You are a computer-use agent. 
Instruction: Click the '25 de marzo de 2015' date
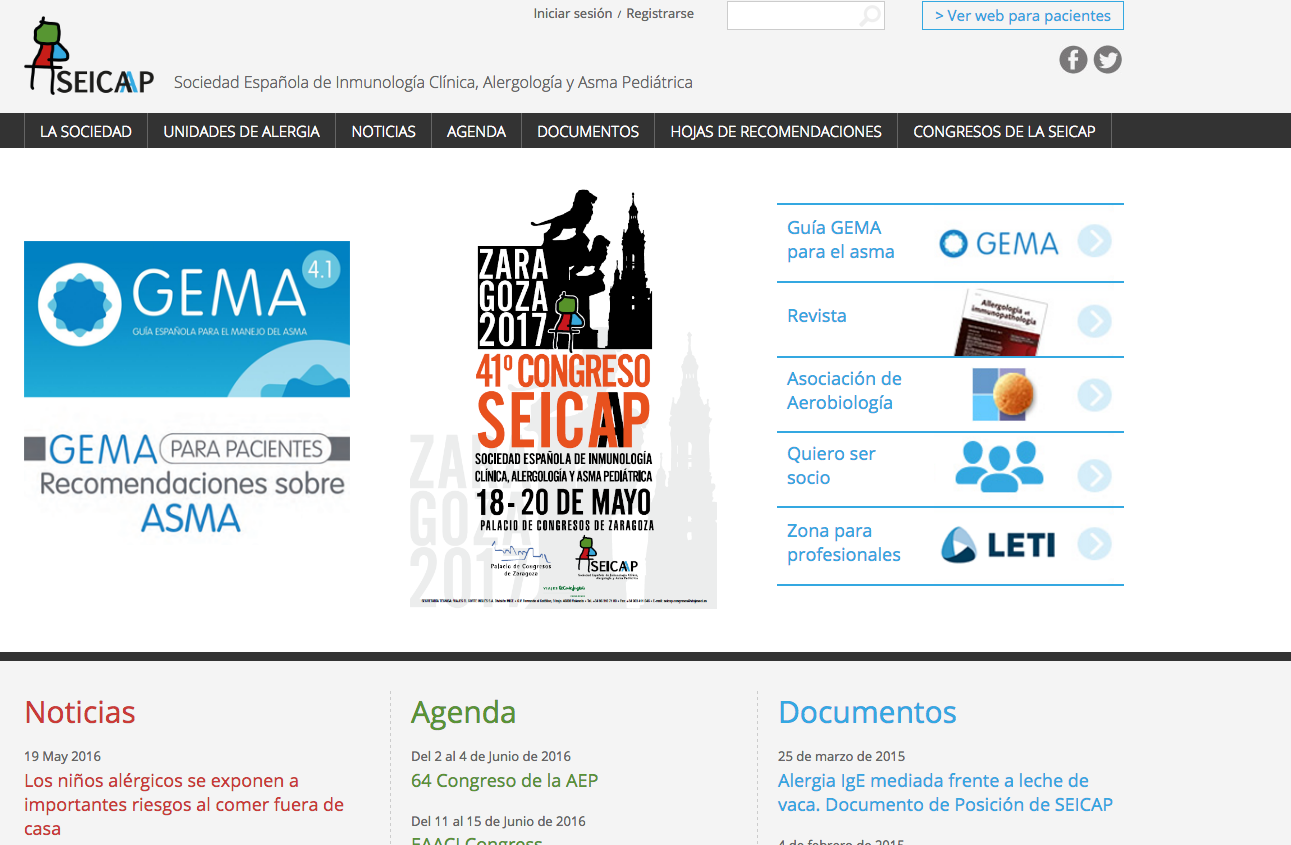click(842, 756)
